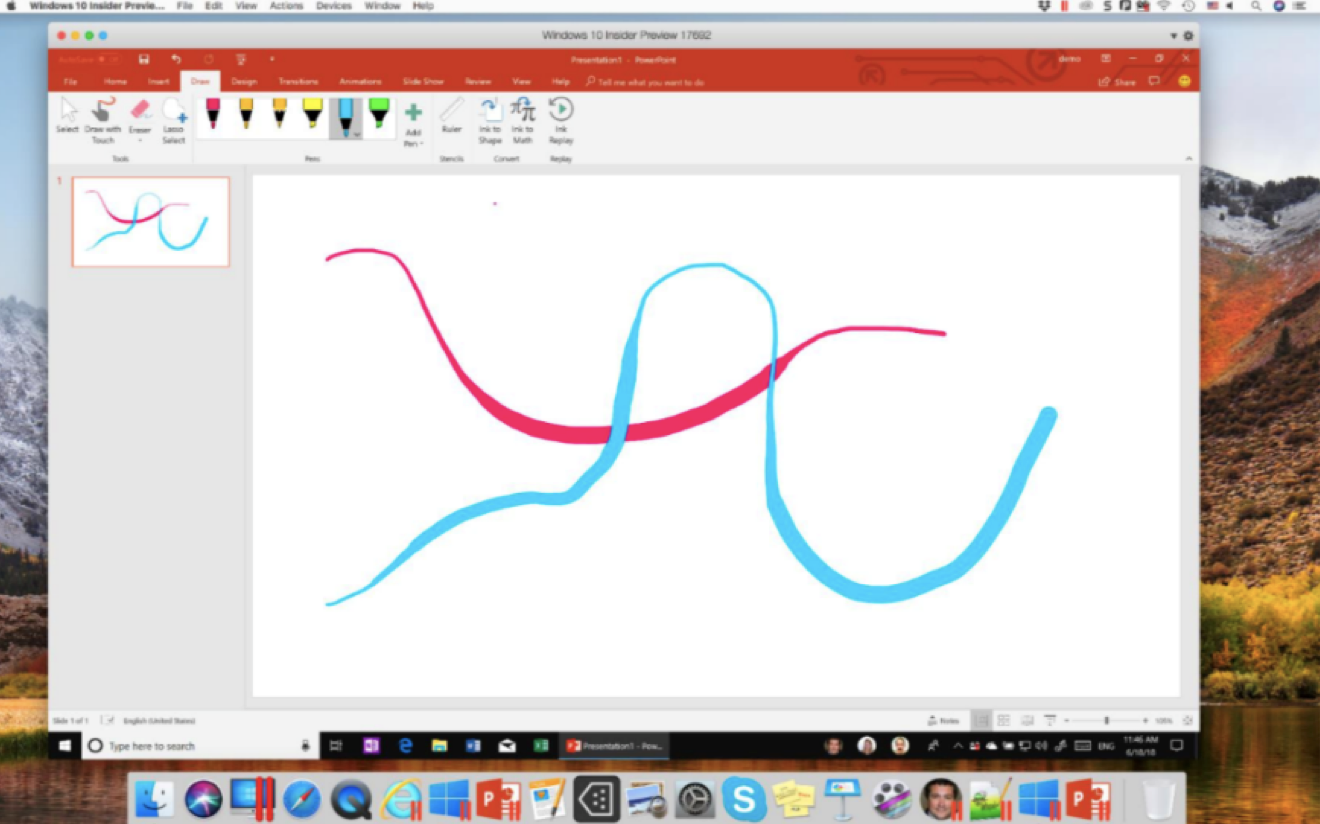The height and width of the screenshot is (824, 1320).
Task: Choose the Select arrow tool
Action: 67,117
